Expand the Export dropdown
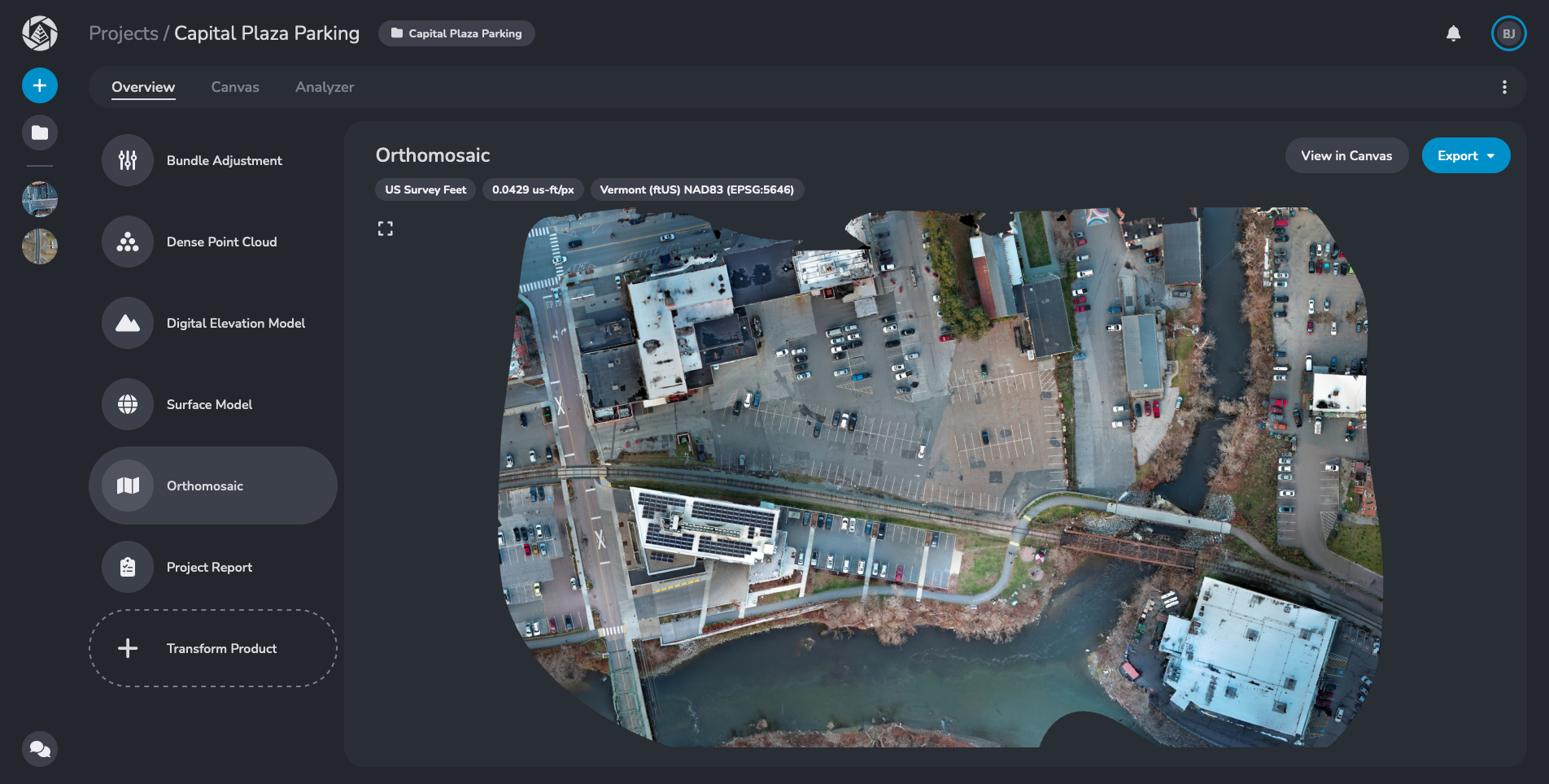 (1465, 155)
